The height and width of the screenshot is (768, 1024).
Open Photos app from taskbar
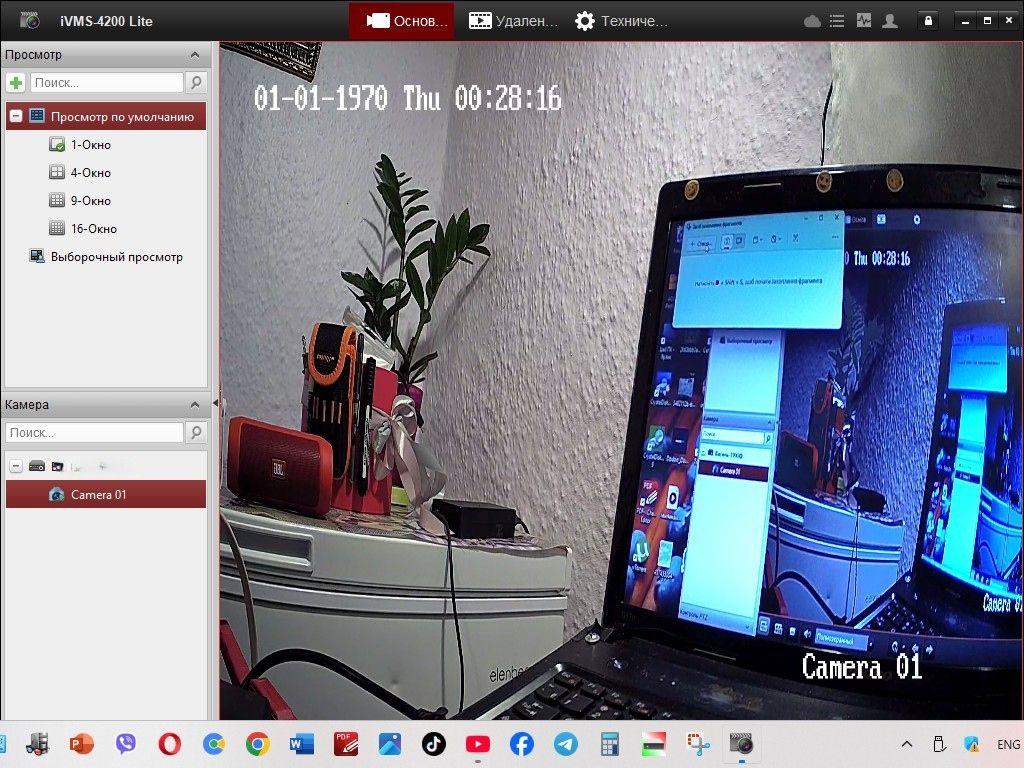(x=390, y=744)
